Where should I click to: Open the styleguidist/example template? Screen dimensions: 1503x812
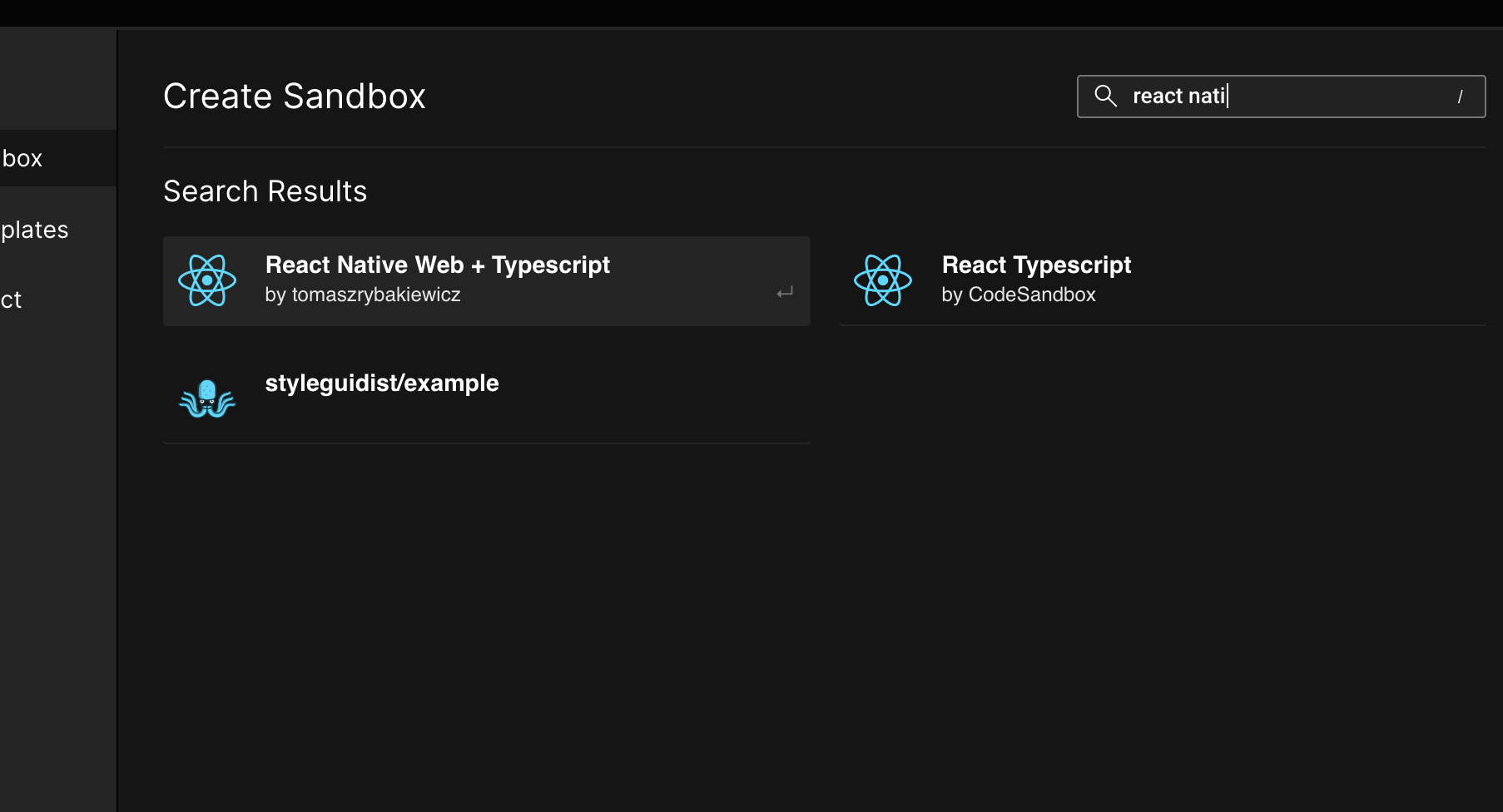(487, 399)
